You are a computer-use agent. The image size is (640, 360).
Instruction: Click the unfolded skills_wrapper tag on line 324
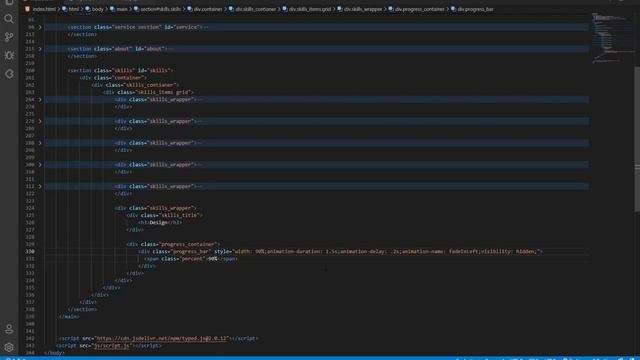click(x=156, y=208)
